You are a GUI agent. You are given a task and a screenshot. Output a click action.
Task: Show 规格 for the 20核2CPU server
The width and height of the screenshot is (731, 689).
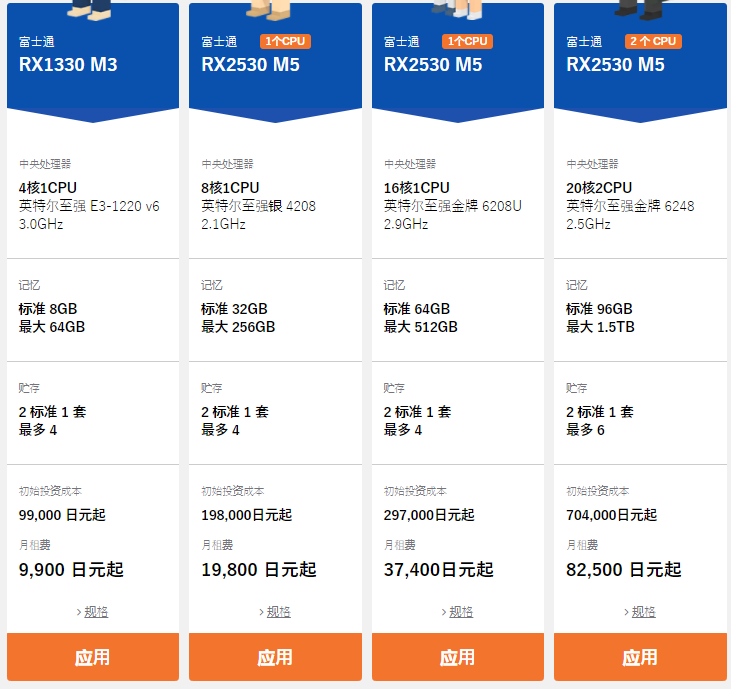(x=643, y=612)
